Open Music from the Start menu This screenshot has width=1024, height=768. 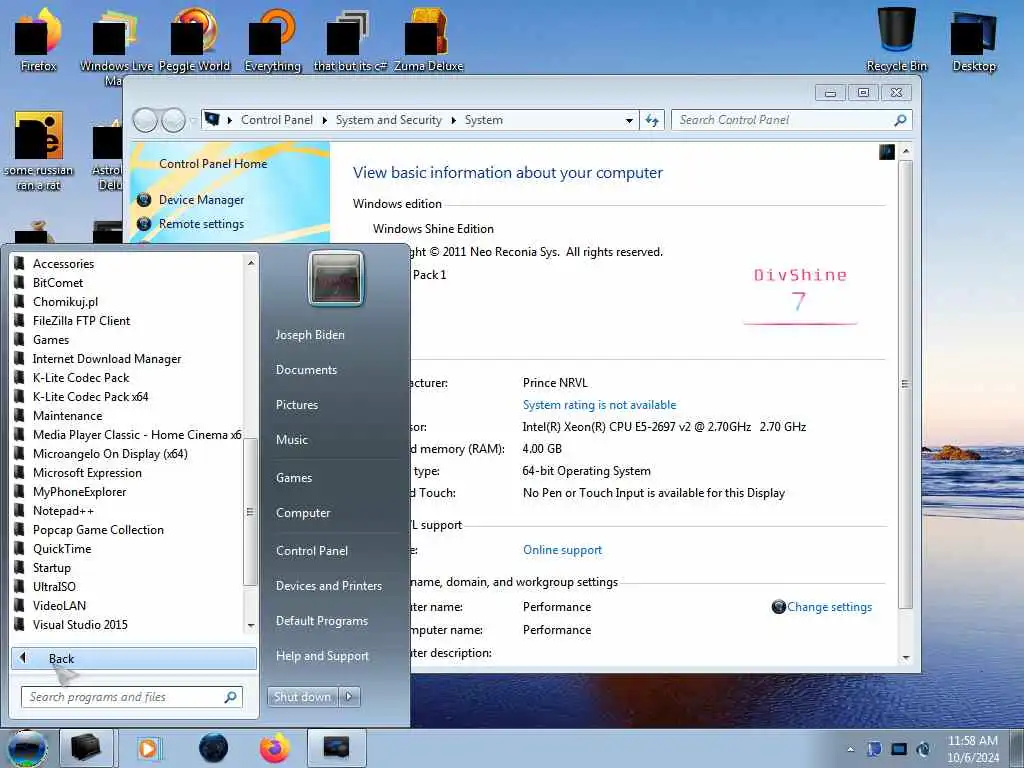pos(292,440)
